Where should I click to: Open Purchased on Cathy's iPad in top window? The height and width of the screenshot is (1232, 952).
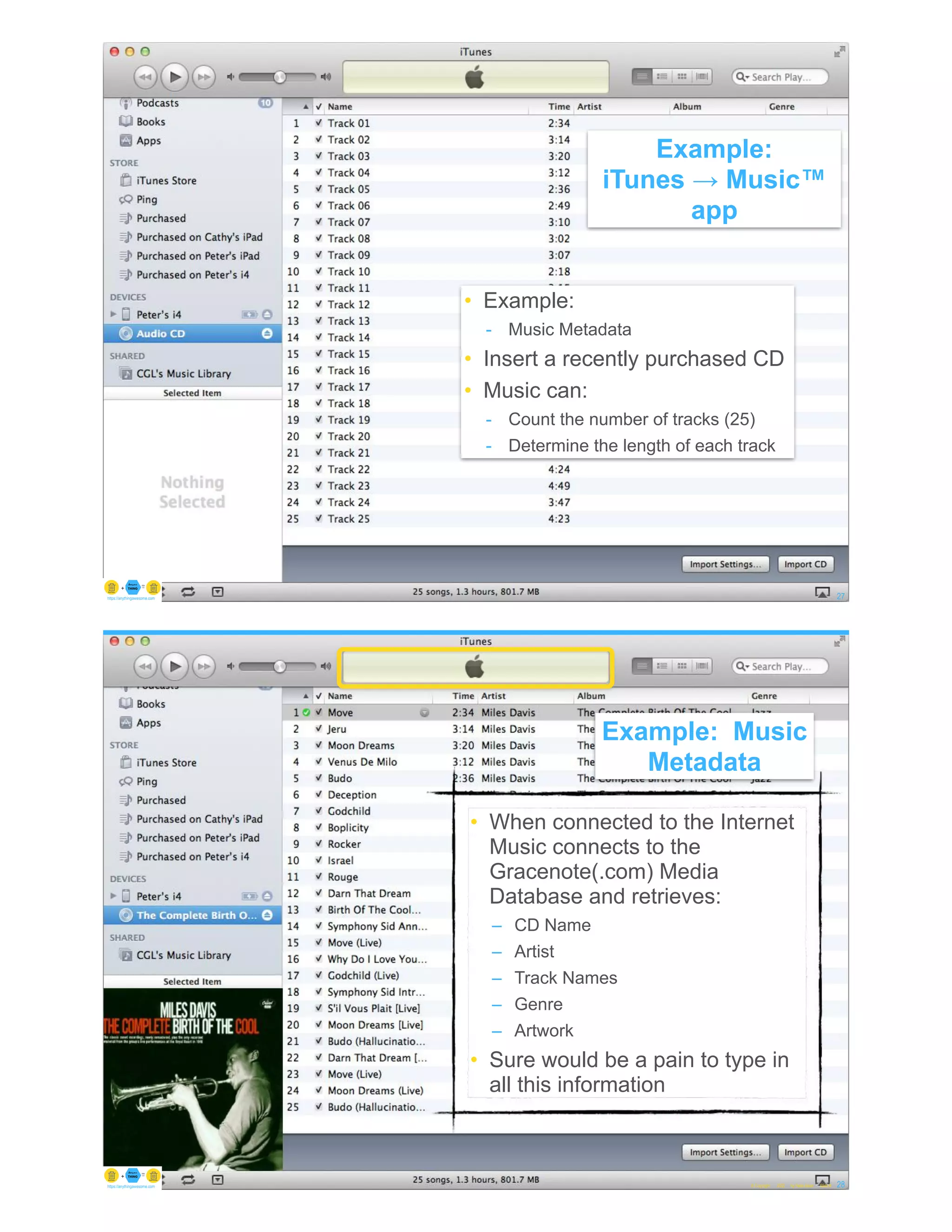(x=199, y=237)
